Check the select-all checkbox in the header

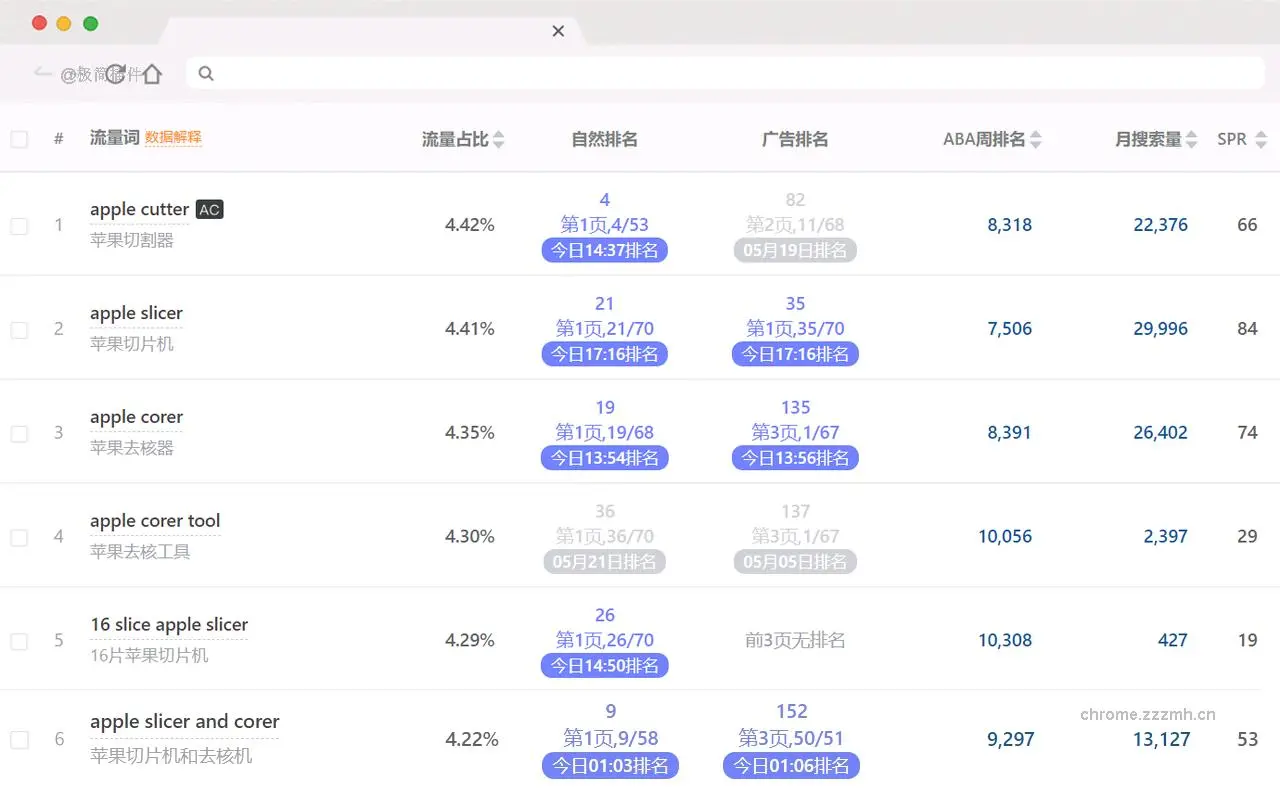pyautogui.click(x=18, y=139)
